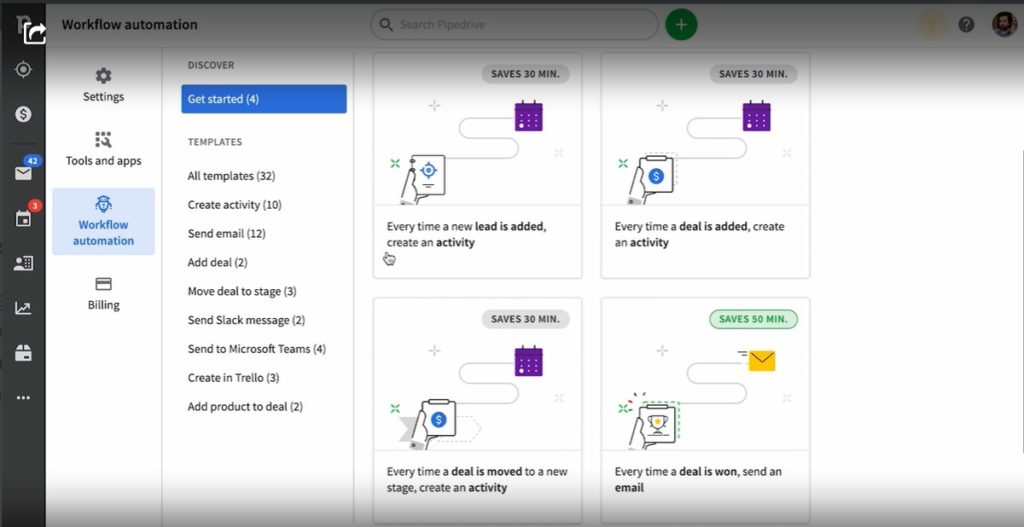Viewport: 1024px width, 527px height.
Task: Open the More ellipsis icon in sidebar
Action: click(x=23, y=398)
